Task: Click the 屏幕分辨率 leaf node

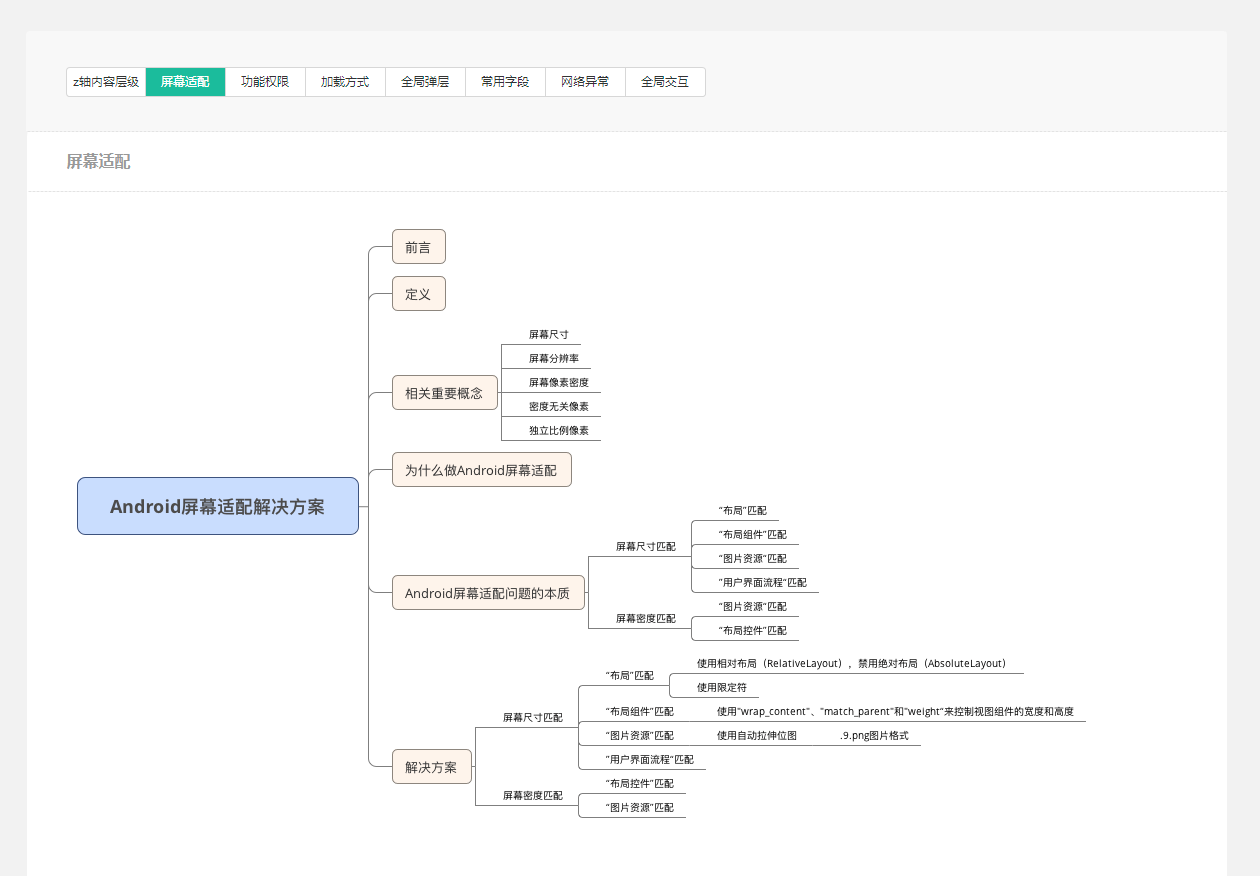Action: (554, 358)
